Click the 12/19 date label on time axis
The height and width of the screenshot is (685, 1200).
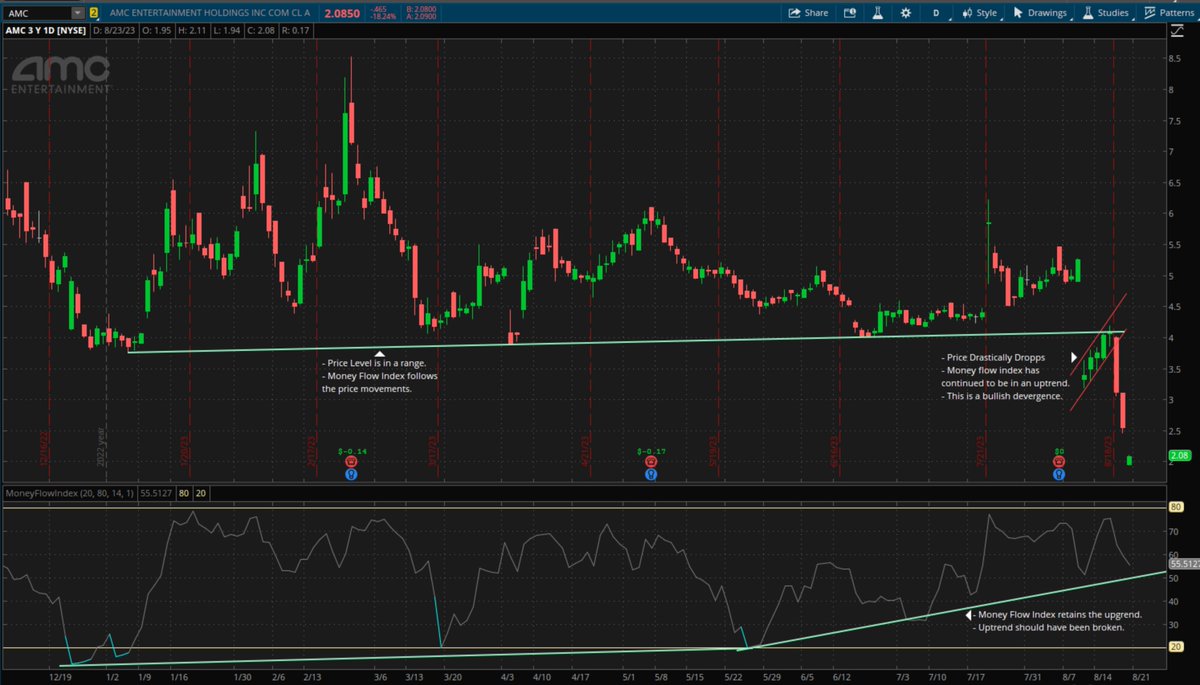pyautogui.click(x=59, y=677)
